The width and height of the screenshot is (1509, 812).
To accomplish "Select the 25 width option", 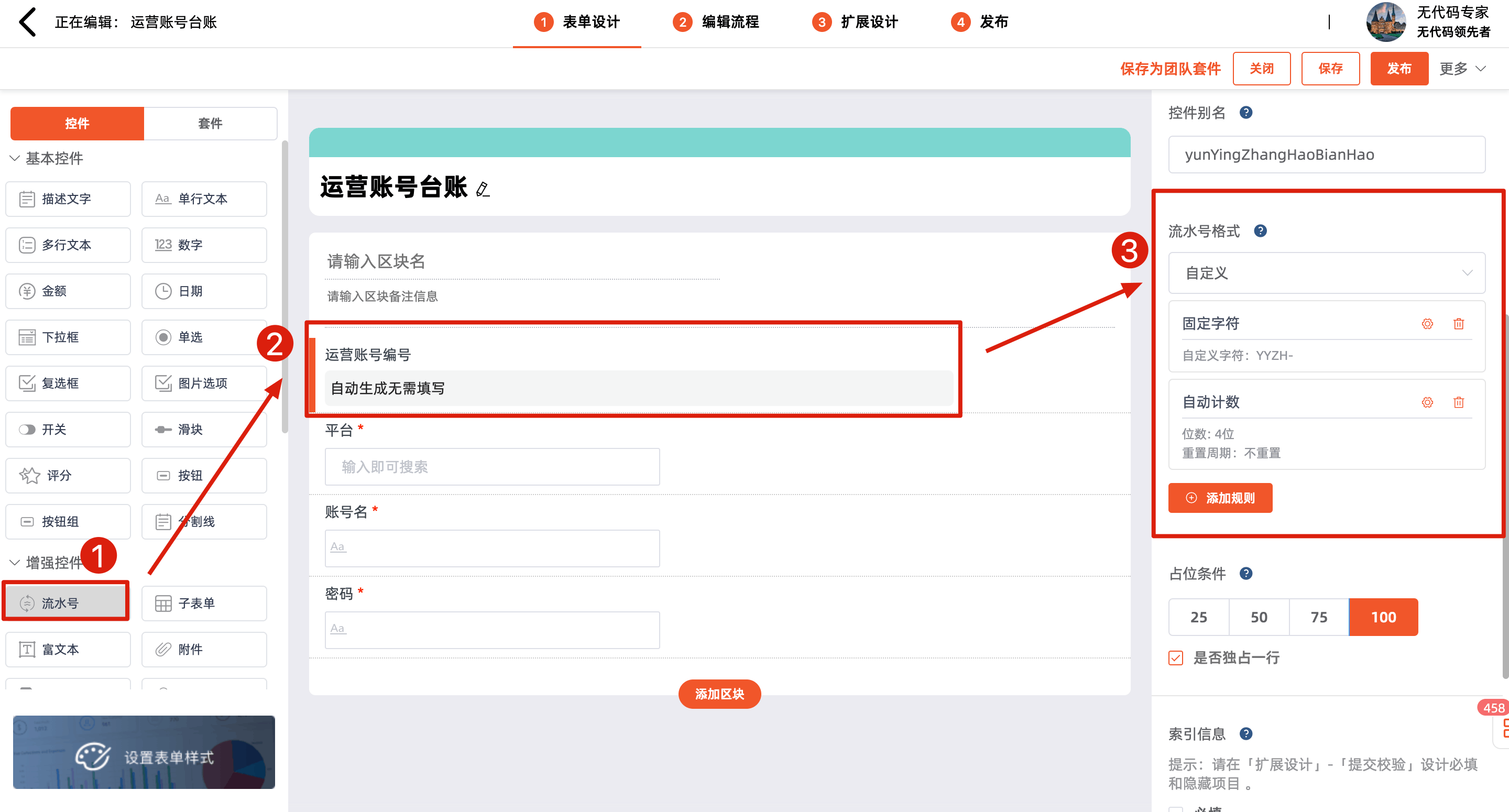I will (1198, 618).
